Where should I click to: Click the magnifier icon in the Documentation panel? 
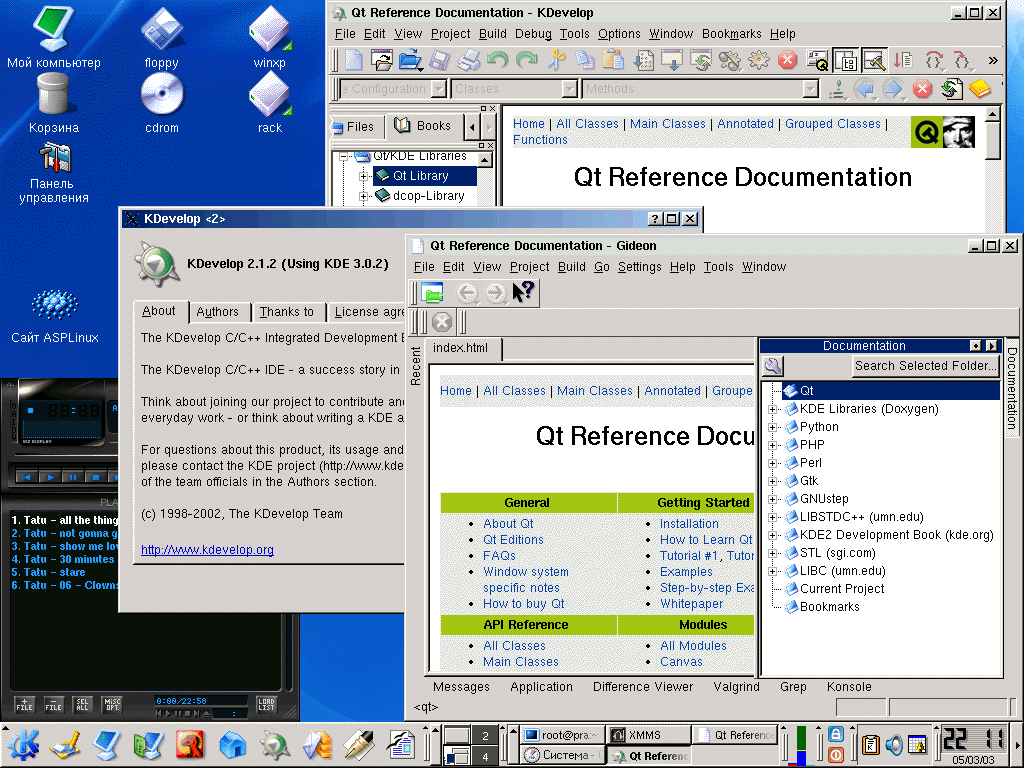tap(773, 366)
